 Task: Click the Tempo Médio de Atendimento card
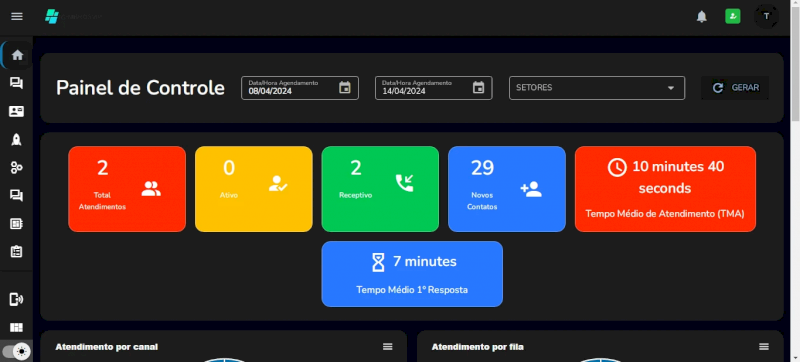point(665,189)
